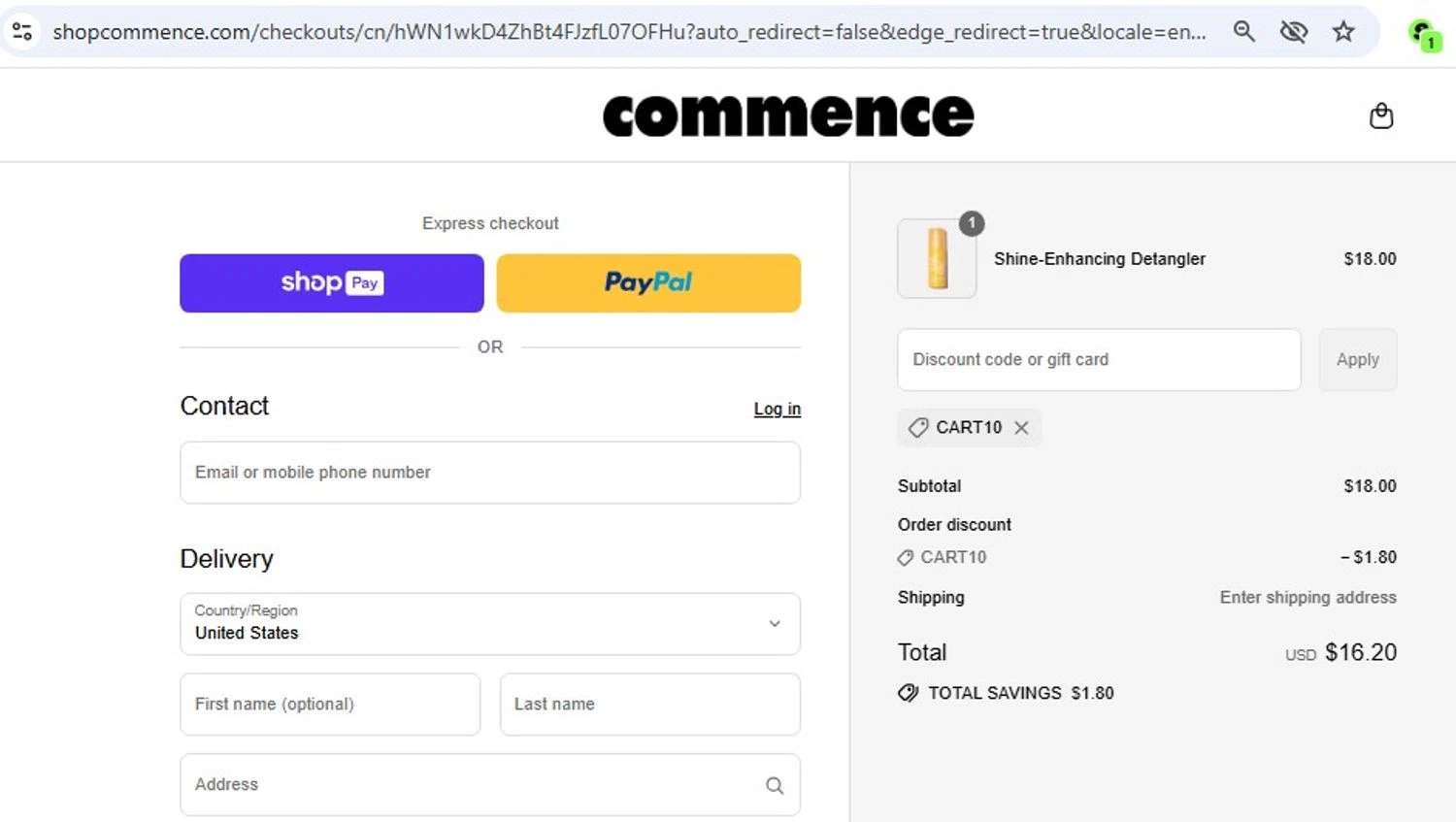The image size is (1456, 822).
Task: Open the green browser extension icon
Action: point(1424,34)
